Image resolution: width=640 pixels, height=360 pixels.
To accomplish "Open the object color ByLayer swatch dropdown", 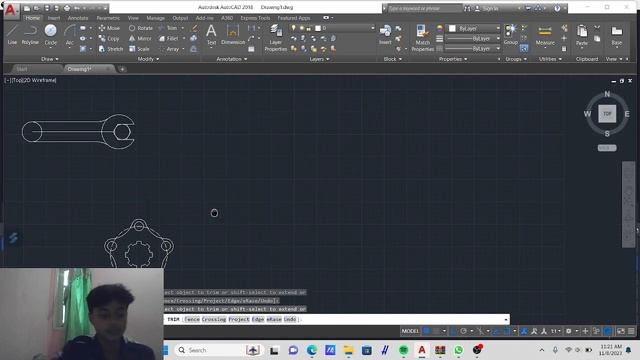I will [473, 28].
